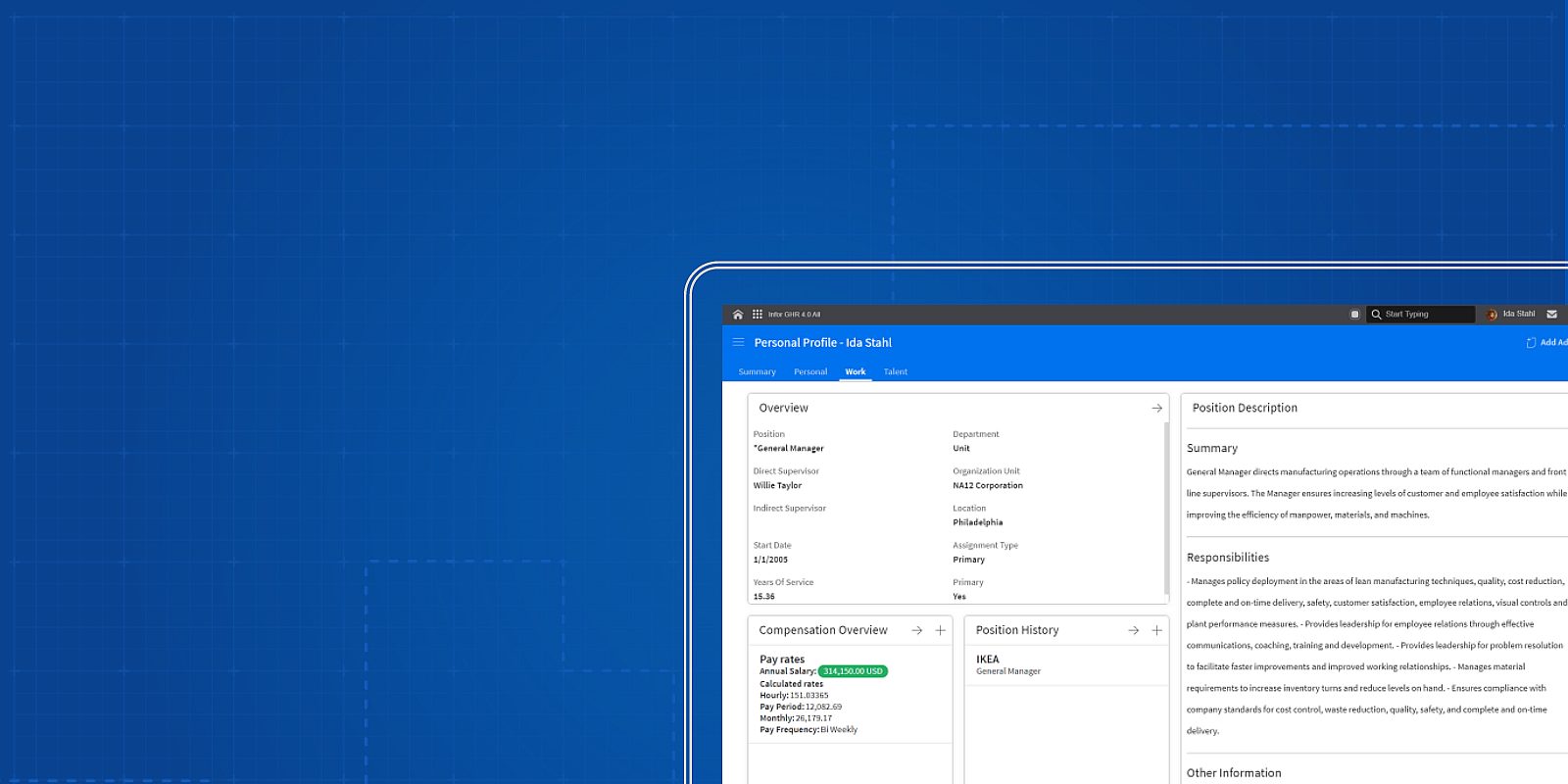1568x784 pixels.
Task: Click Personal Profile - Ida Stahl title
Action: click(822, 342)
